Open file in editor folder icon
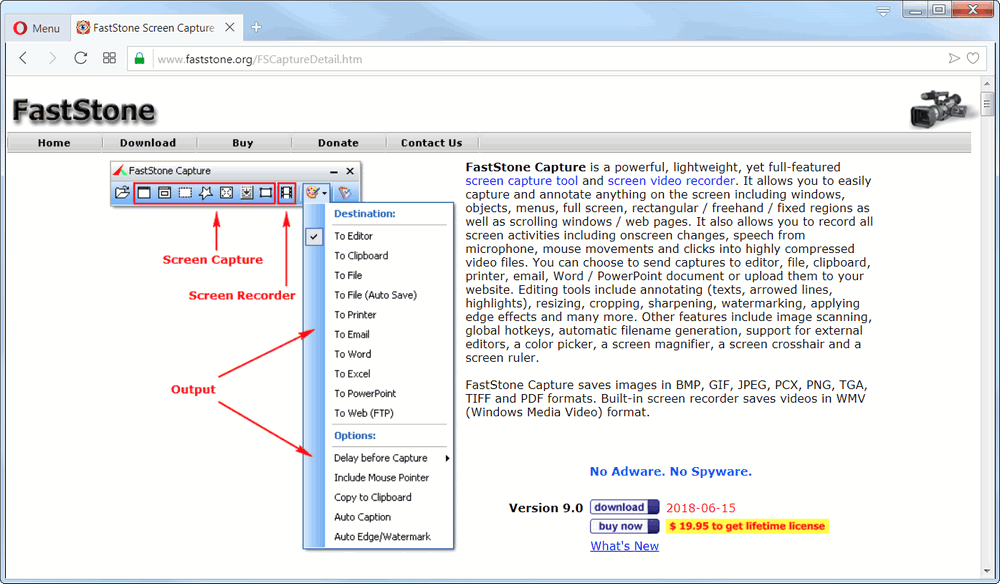 pos(122,193)
